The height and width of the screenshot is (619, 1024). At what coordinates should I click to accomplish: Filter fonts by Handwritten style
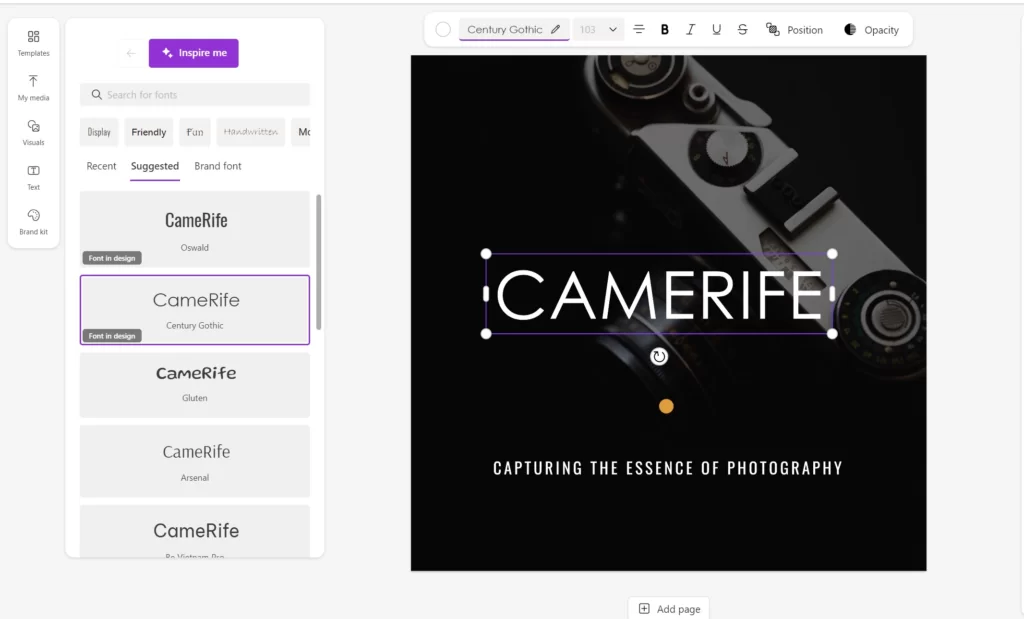pos(251,132)
